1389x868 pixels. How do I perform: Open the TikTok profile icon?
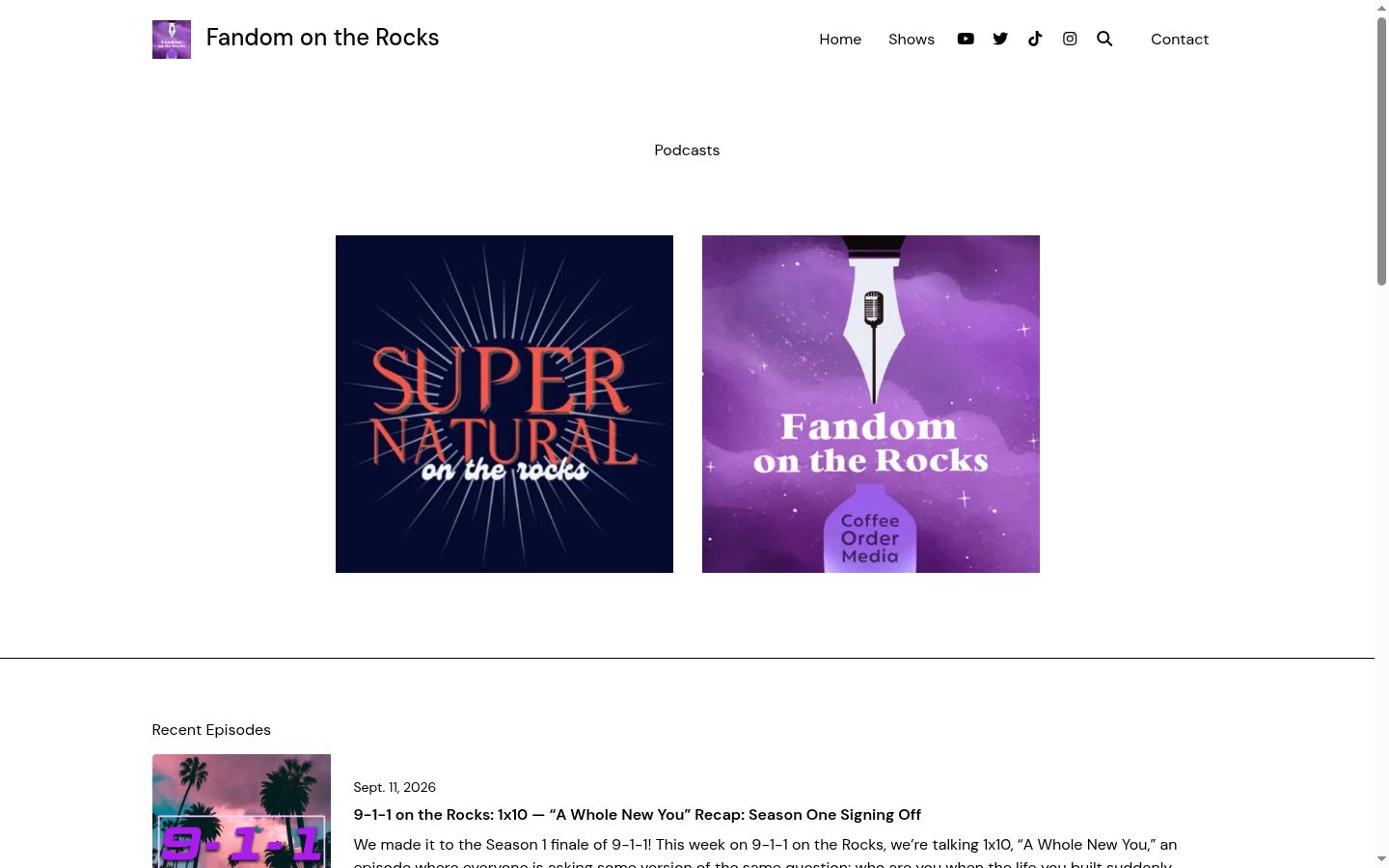[x=1035, y=39]
